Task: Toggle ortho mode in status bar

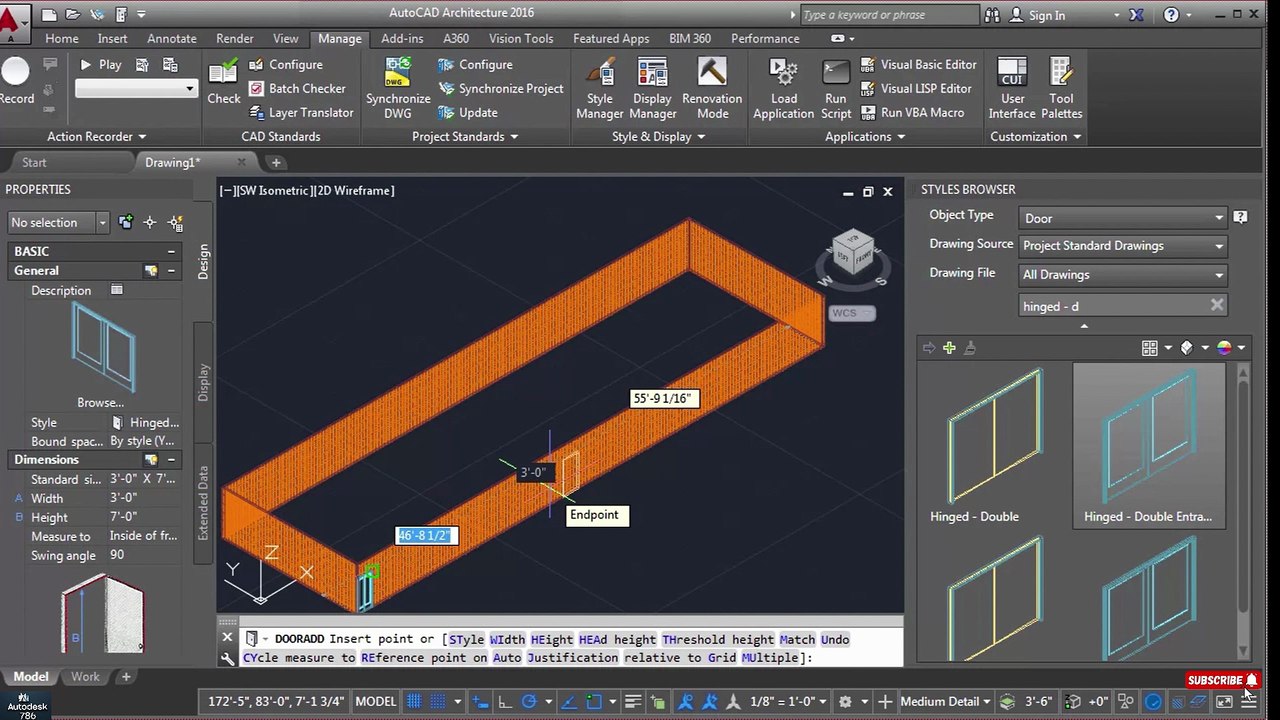Action: tap(505, 701)
